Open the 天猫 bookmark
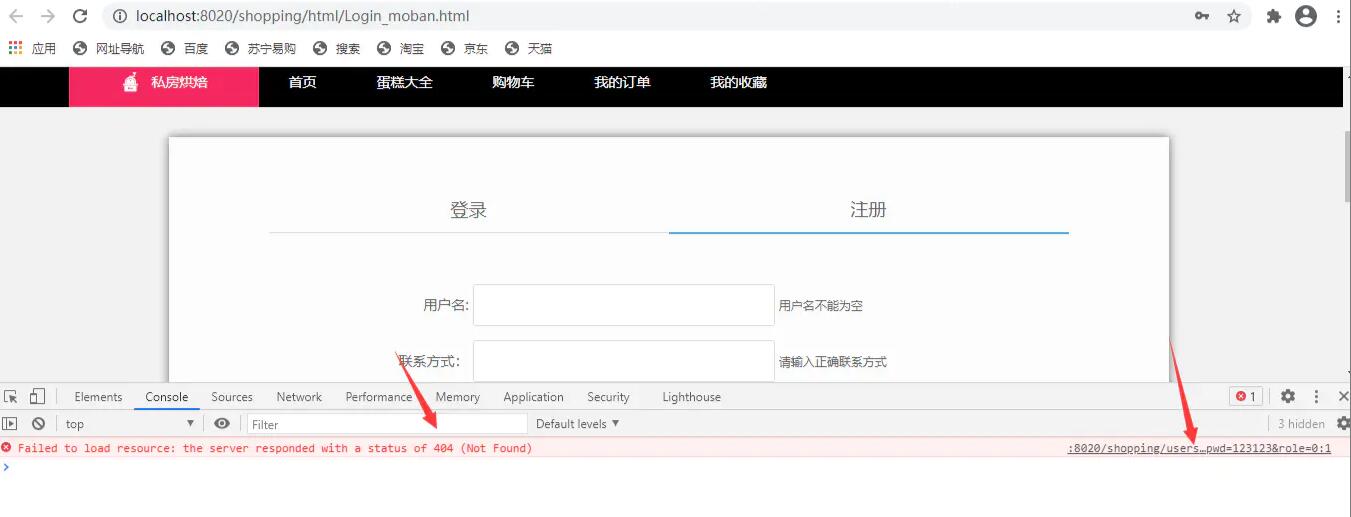 (x=529, y=48)
